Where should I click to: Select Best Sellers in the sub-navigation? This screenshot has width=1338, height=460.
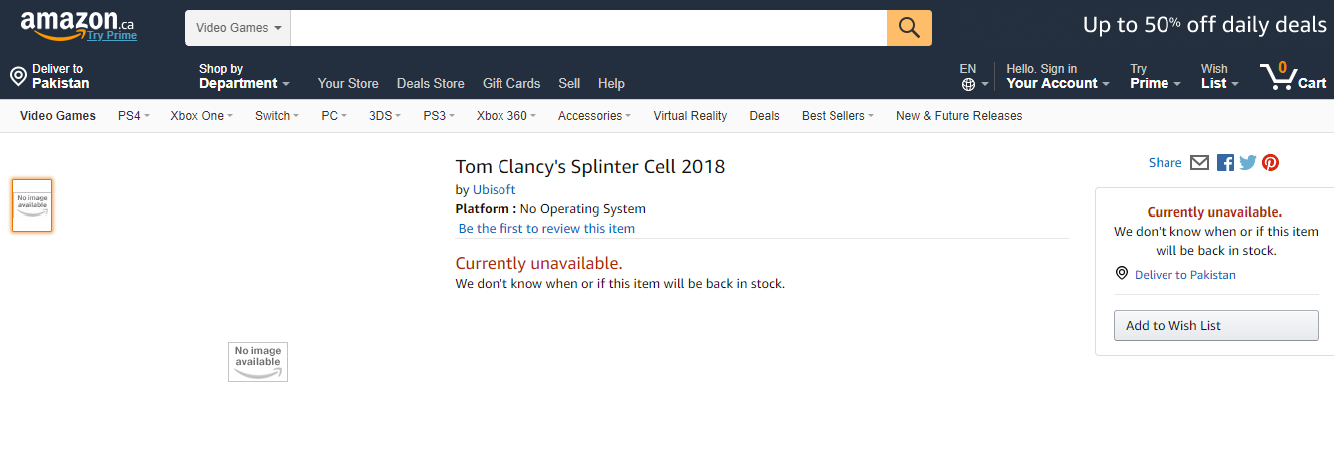837,116
